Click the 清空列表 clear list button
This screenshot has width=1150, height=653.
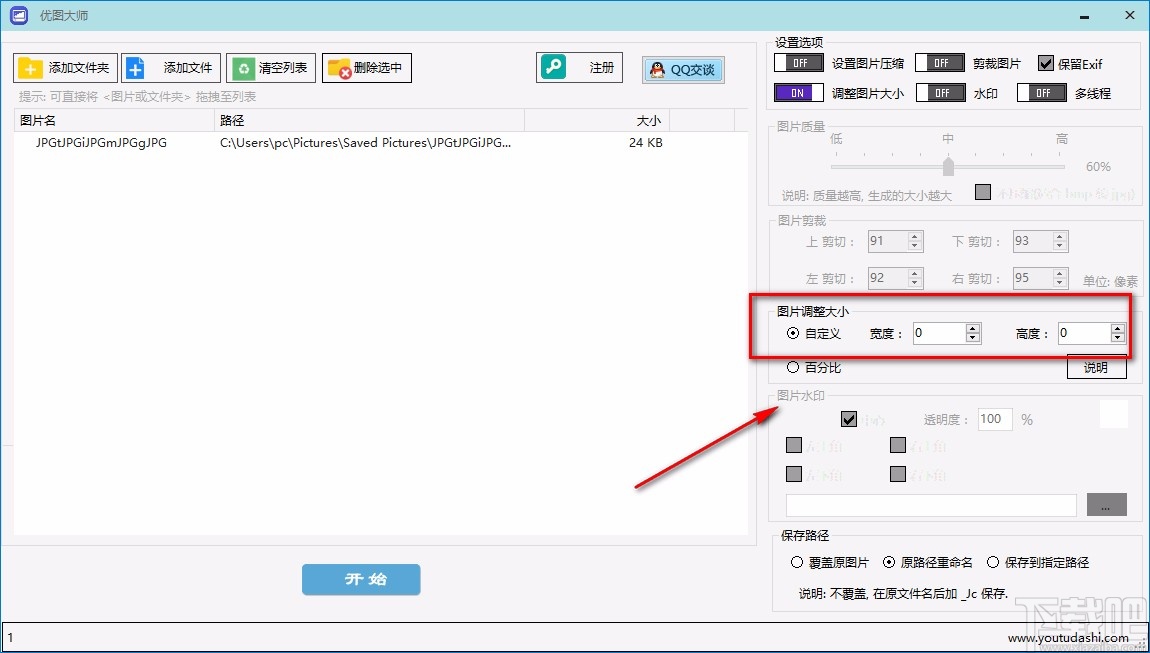(x=271, y=68)
